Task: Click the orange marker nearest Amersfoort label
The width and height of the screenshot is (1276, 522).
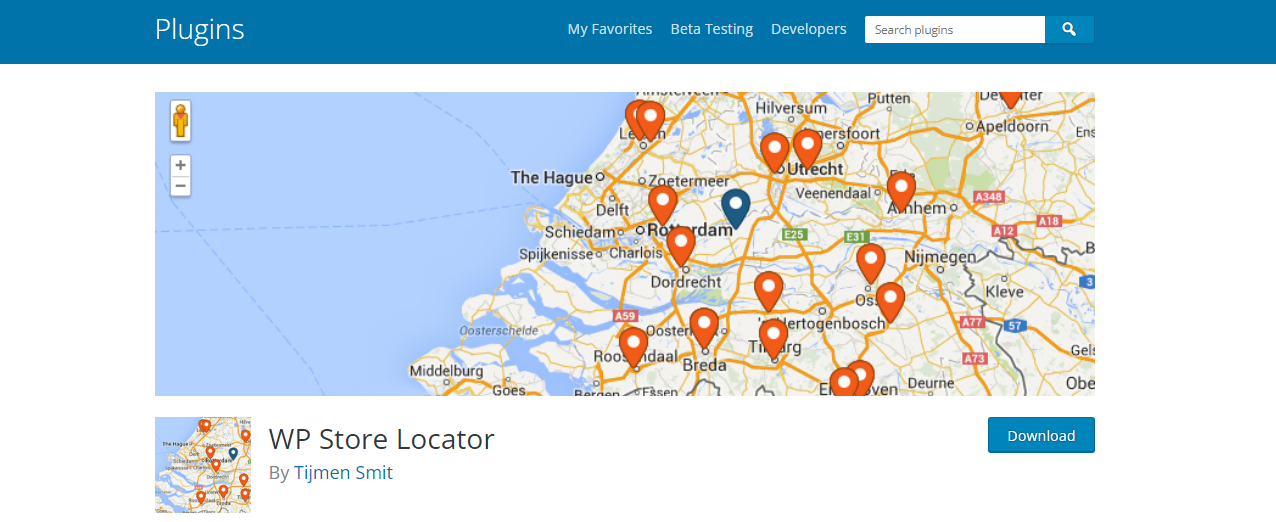Action: pos(807,149)
